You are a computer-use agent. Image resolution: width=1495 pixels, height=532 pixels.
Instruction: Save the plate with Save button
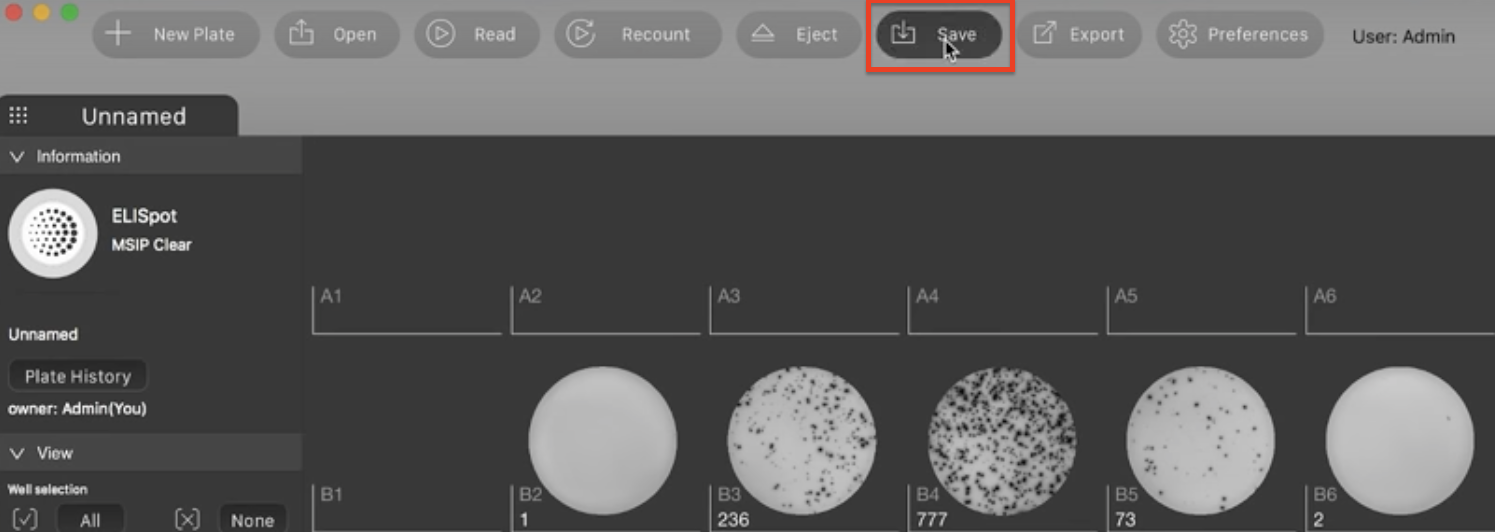[x=939, y=34]
